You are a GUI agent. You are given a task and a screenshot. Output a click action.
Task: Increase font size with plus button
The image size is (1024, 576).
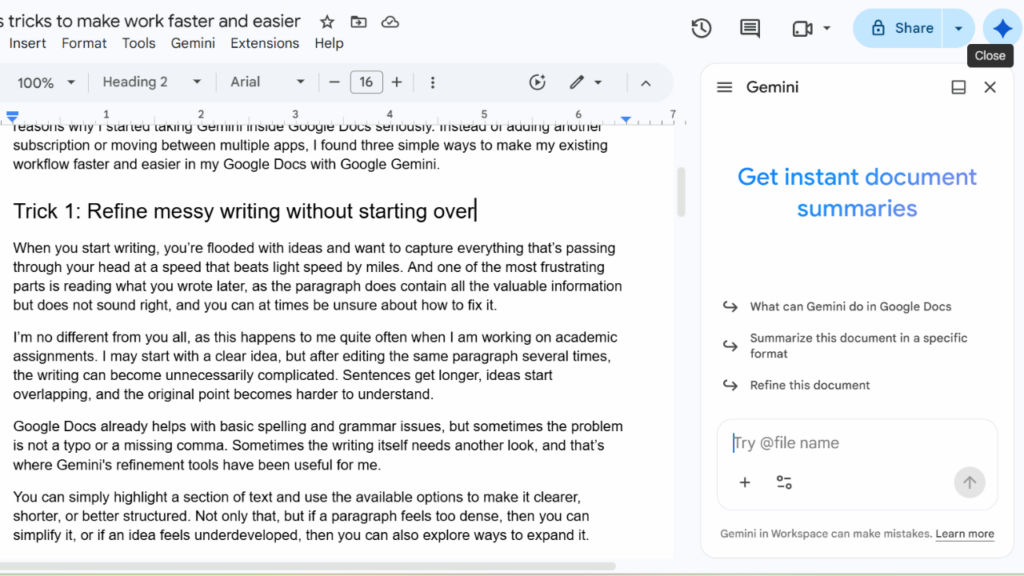[x=396, y=82]
